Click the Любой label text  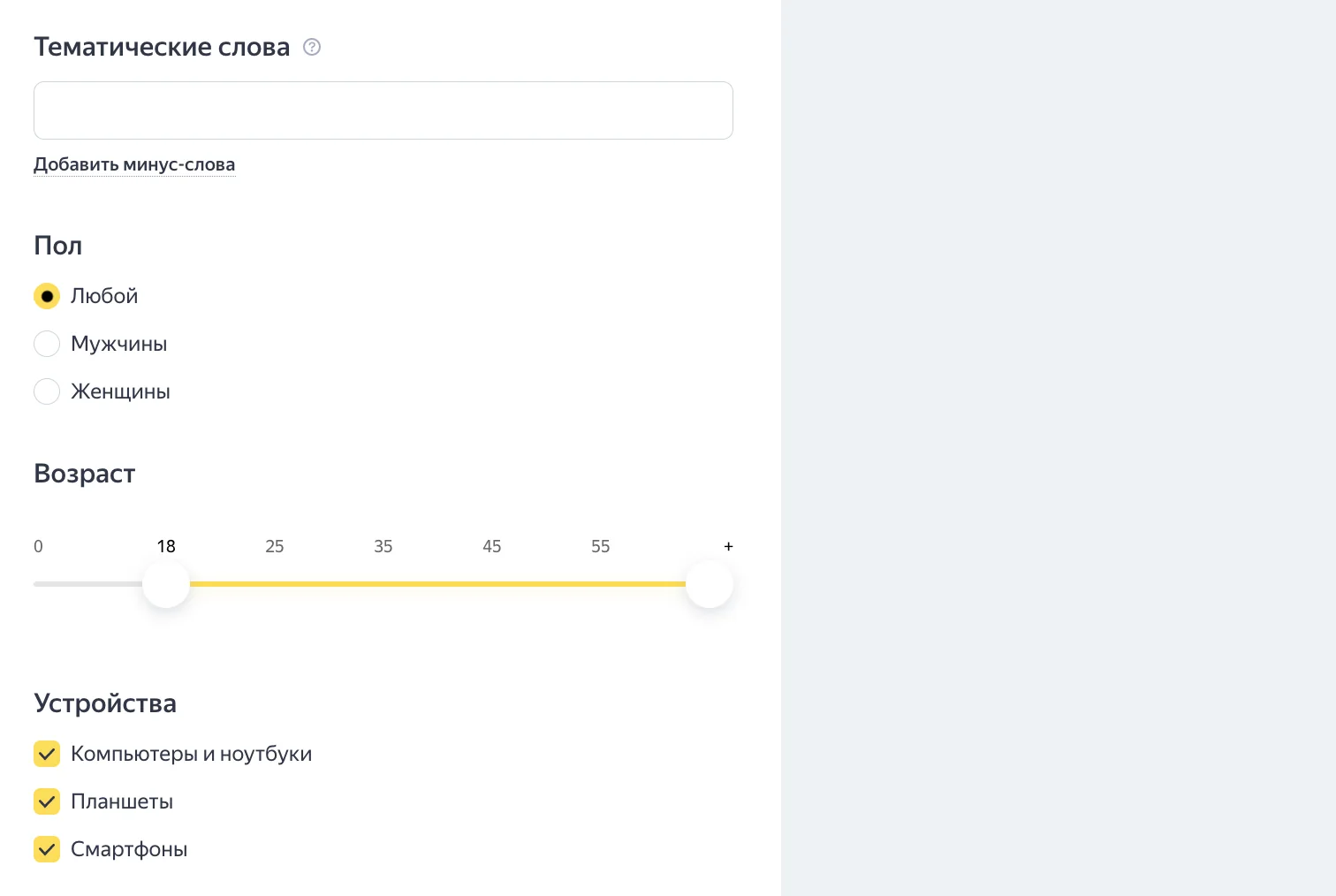pyautogui.click(x=104, y=296)
